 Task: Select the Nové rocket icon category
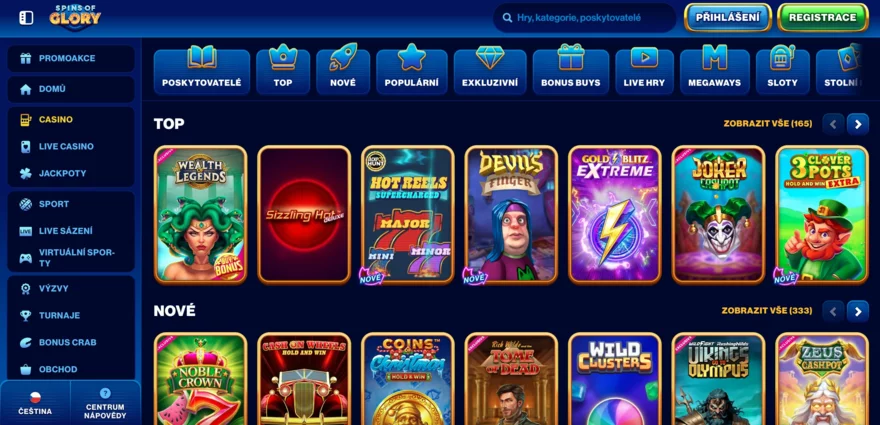pyautogui.click(x=343, y=70)
